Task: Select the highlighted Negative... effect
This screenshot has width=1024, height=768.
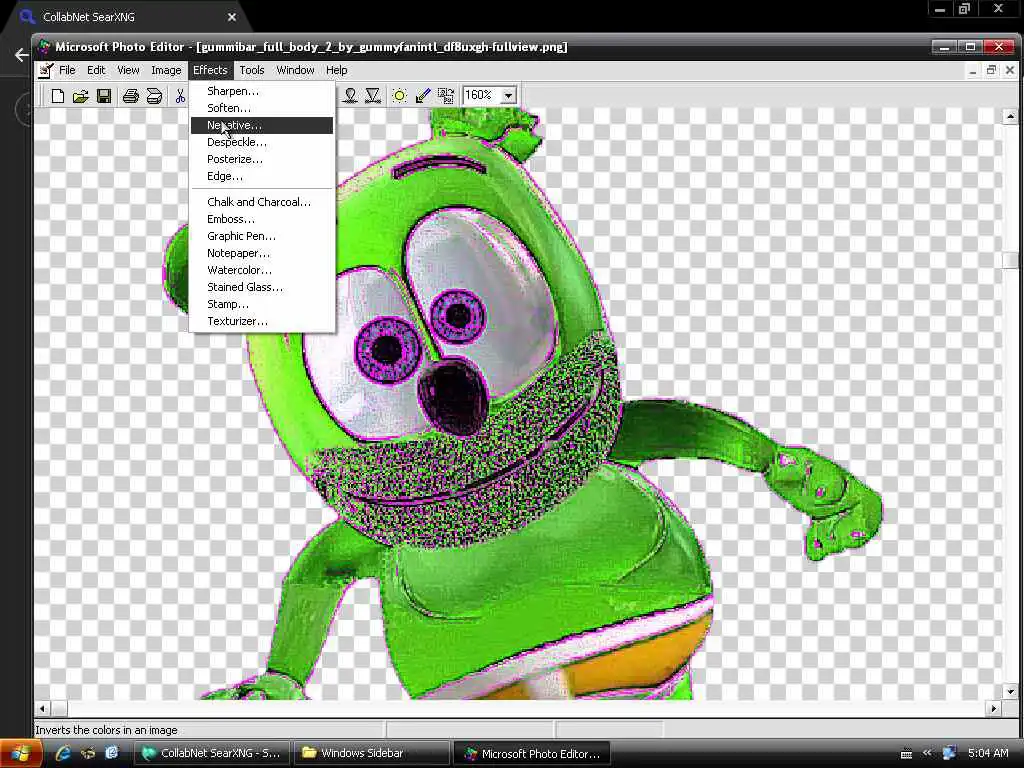Action: [x=262, y=125]
